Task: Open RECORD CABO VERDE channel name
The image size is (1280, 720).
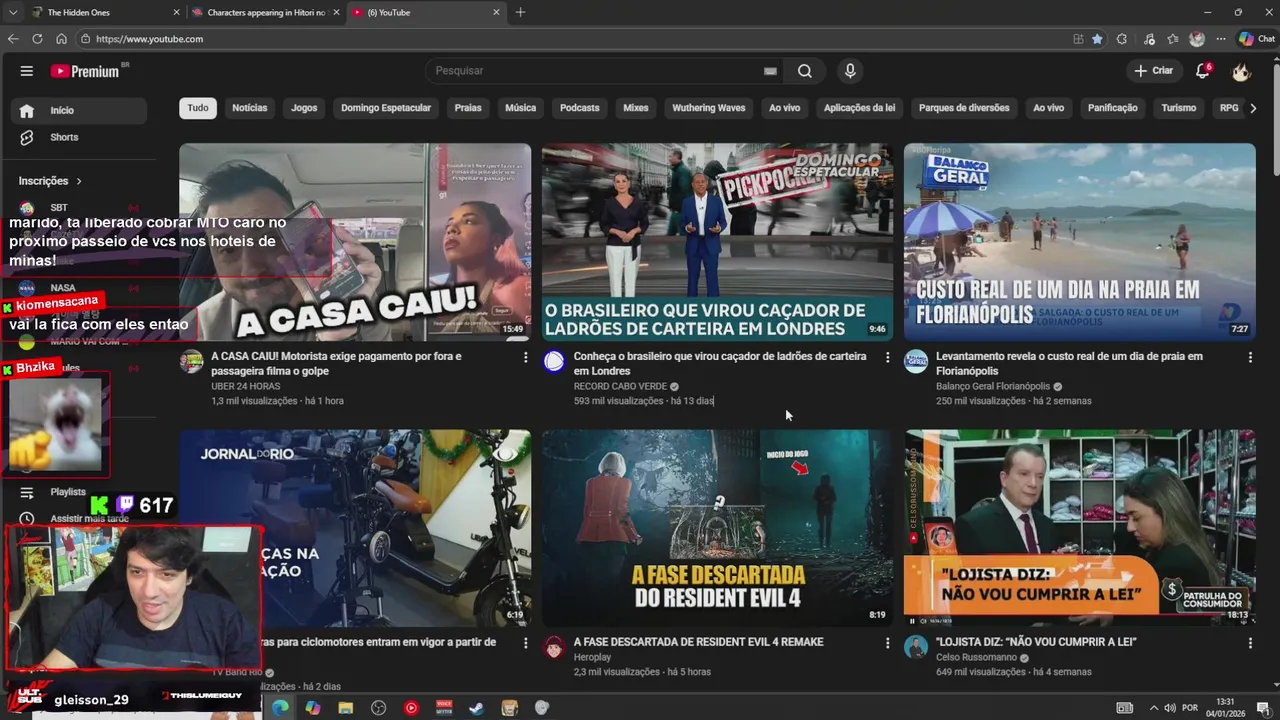Action: pos(620,386)
